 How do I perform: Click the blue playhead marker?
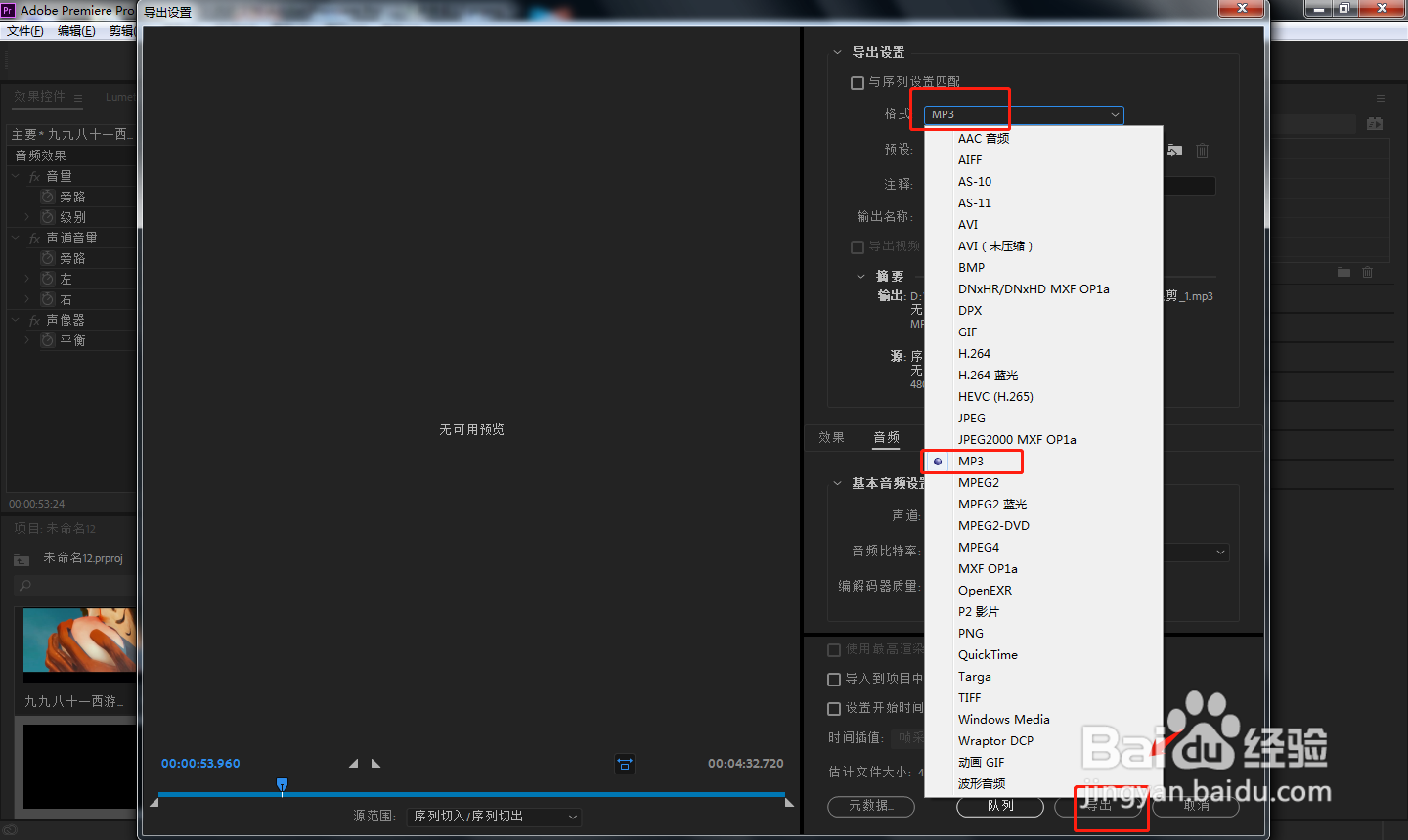point(282,784)
